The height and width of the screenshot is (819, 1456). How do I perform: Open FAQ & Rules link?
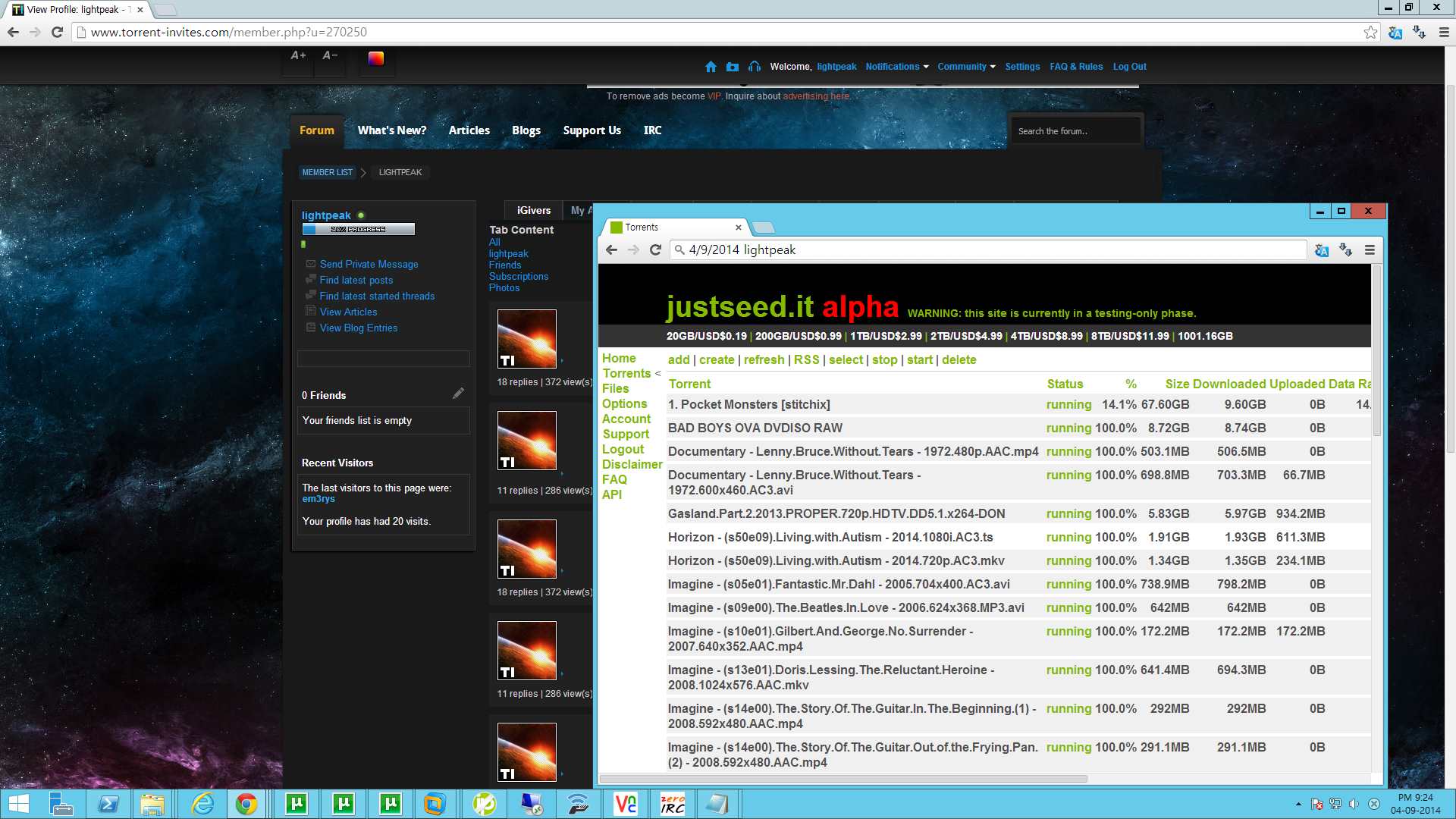click(1076, 67)
